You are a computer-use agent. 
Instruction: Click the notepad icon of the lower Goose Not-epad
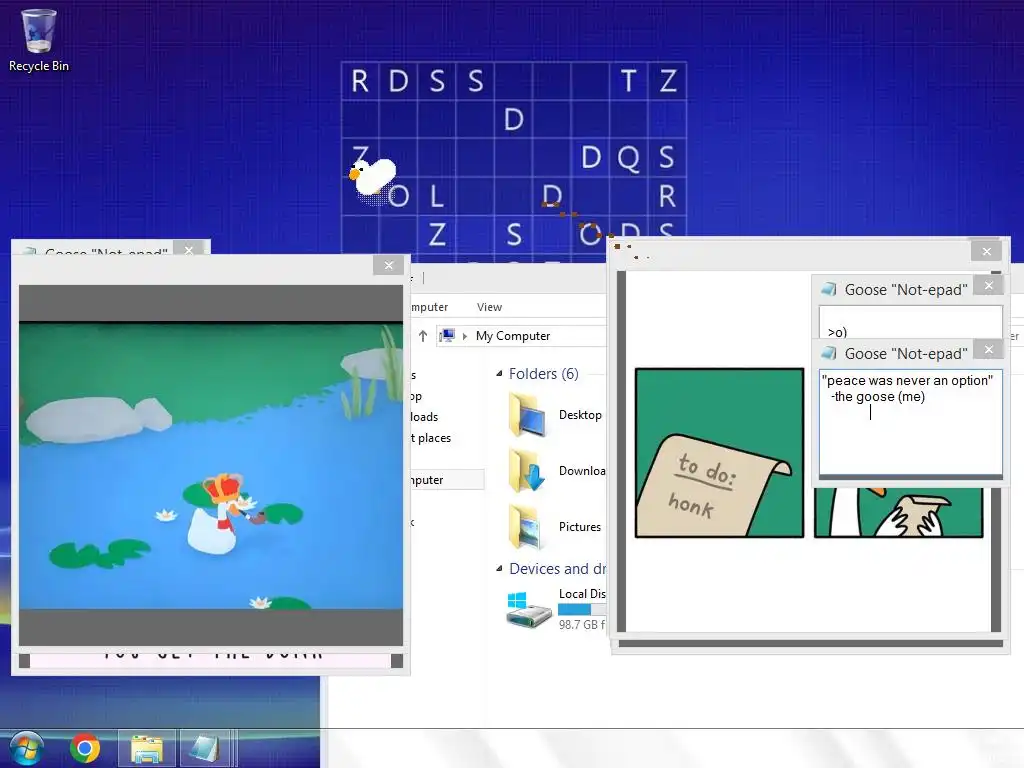(829, 353)
